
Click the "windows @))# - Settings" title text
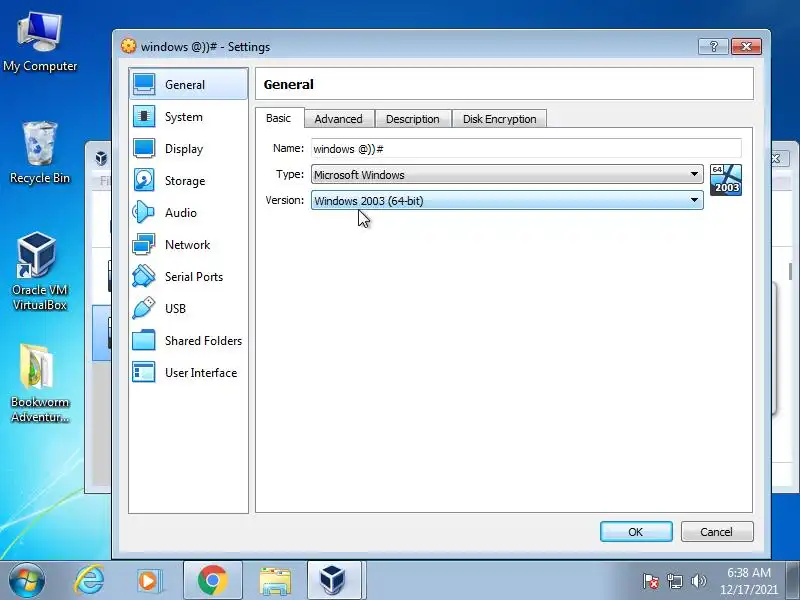coord(206,46)
